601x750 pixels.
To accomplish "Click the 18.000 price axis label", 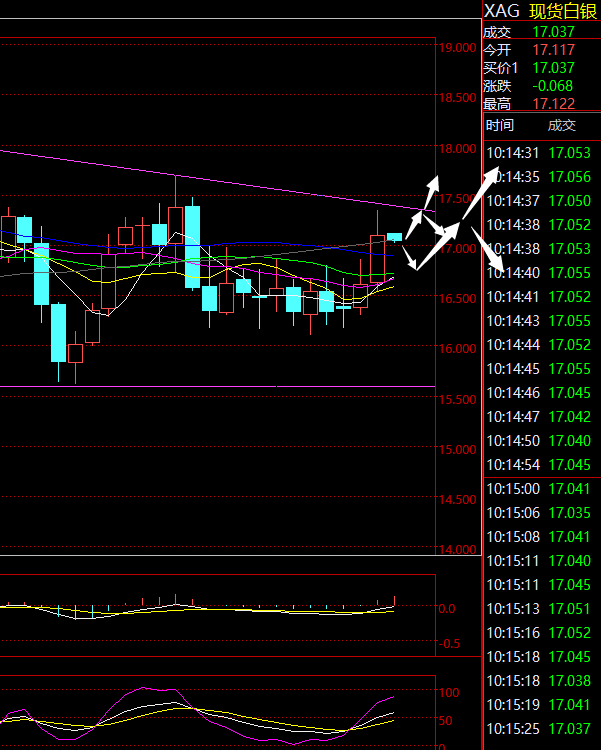I will [x=457, y=148].
